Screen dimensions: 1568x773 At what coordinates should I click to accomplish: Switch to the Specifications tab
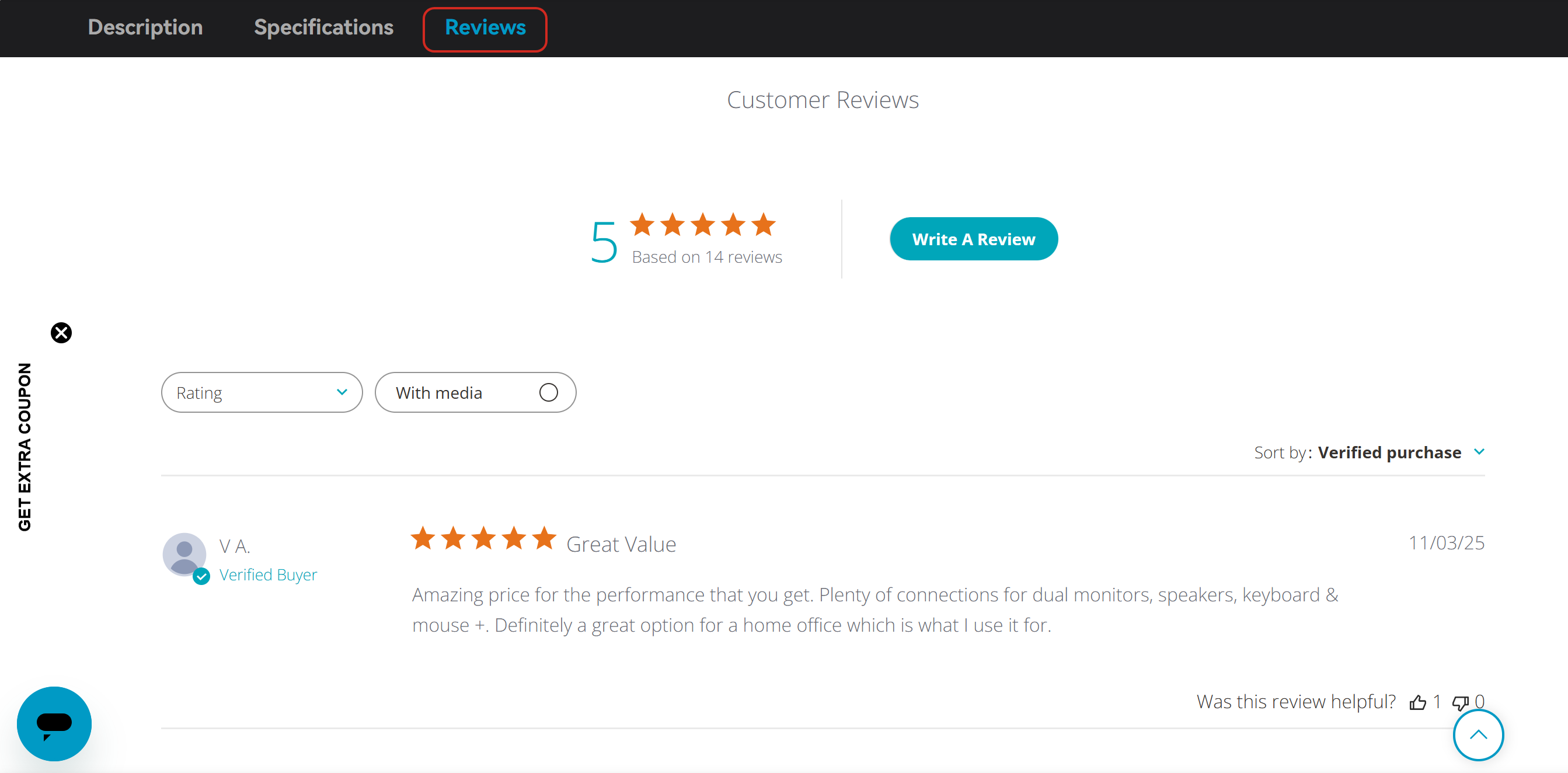point(323,27)
